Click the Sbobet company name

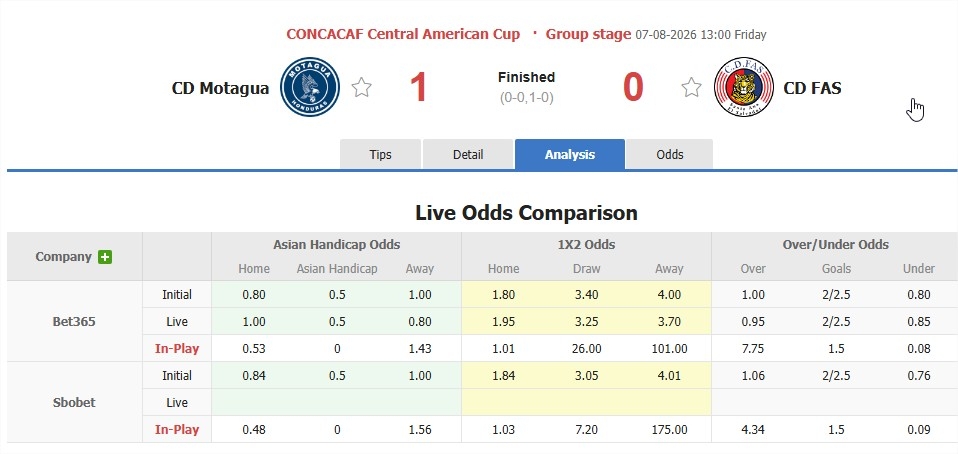click(x=74, y=403)
